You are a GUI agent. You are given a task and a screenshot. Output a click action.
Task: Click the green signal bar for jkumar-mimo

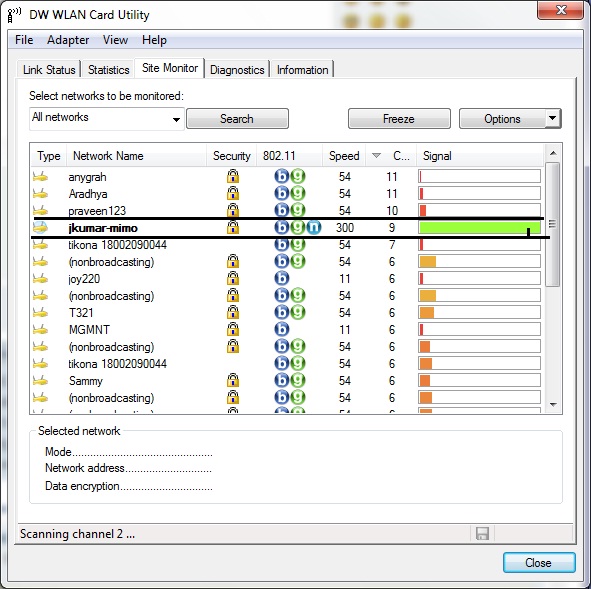(479, 227)
